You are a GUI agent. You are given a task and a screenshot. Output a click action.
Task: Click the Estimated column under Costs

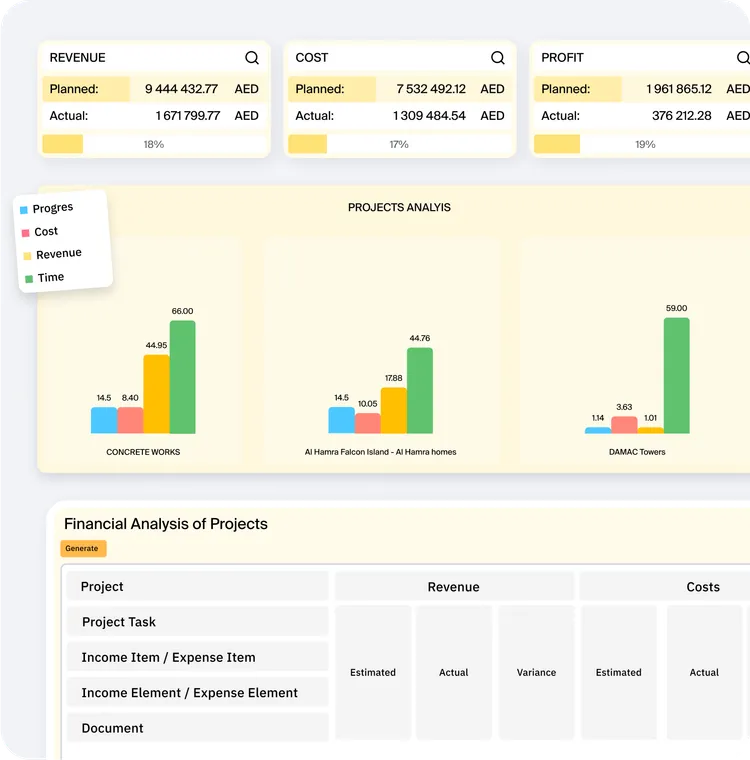tap(619, 672)
